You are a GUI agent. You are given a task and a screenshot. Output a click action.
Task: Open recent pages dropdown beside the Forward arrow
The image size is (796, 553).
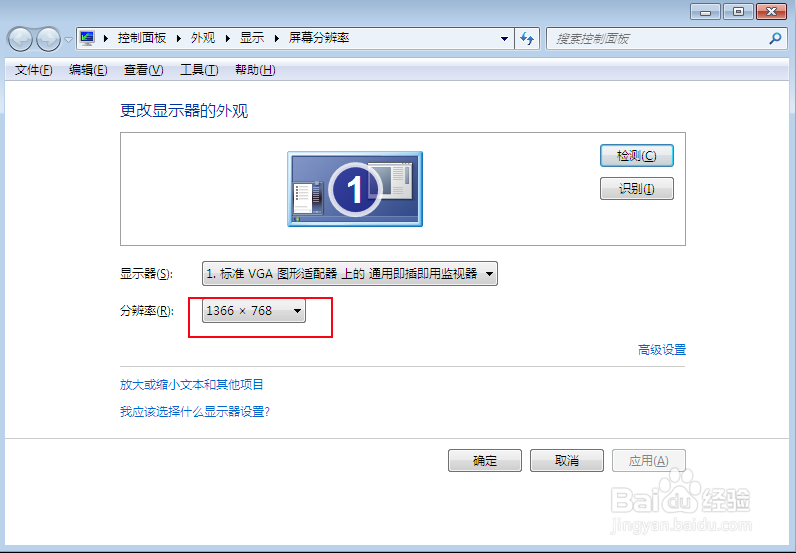(68, 39)
